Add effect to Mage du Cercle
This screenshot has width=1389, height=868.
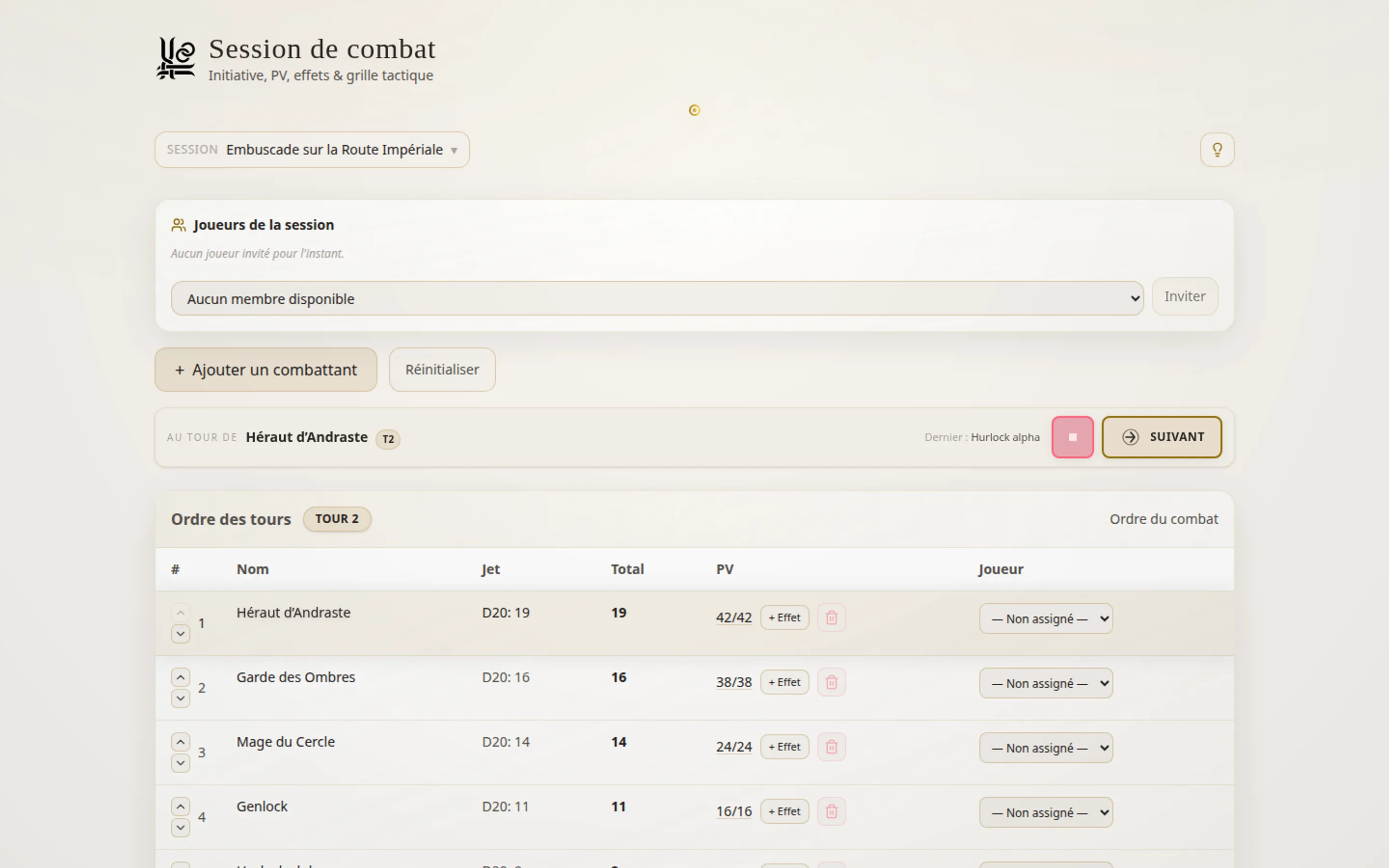tap(785, 747)
